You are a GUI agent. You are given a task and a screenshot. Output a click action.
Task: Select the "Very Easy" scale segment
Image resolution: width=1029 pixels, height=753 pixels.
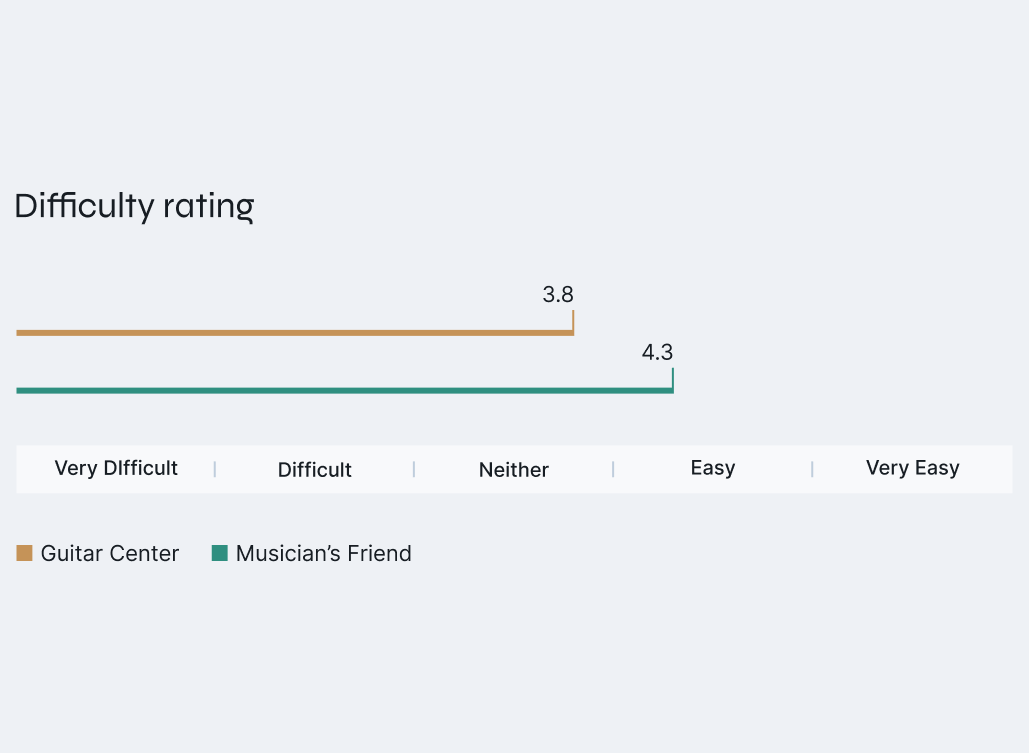pyautogui.click(x=912, y=468)
